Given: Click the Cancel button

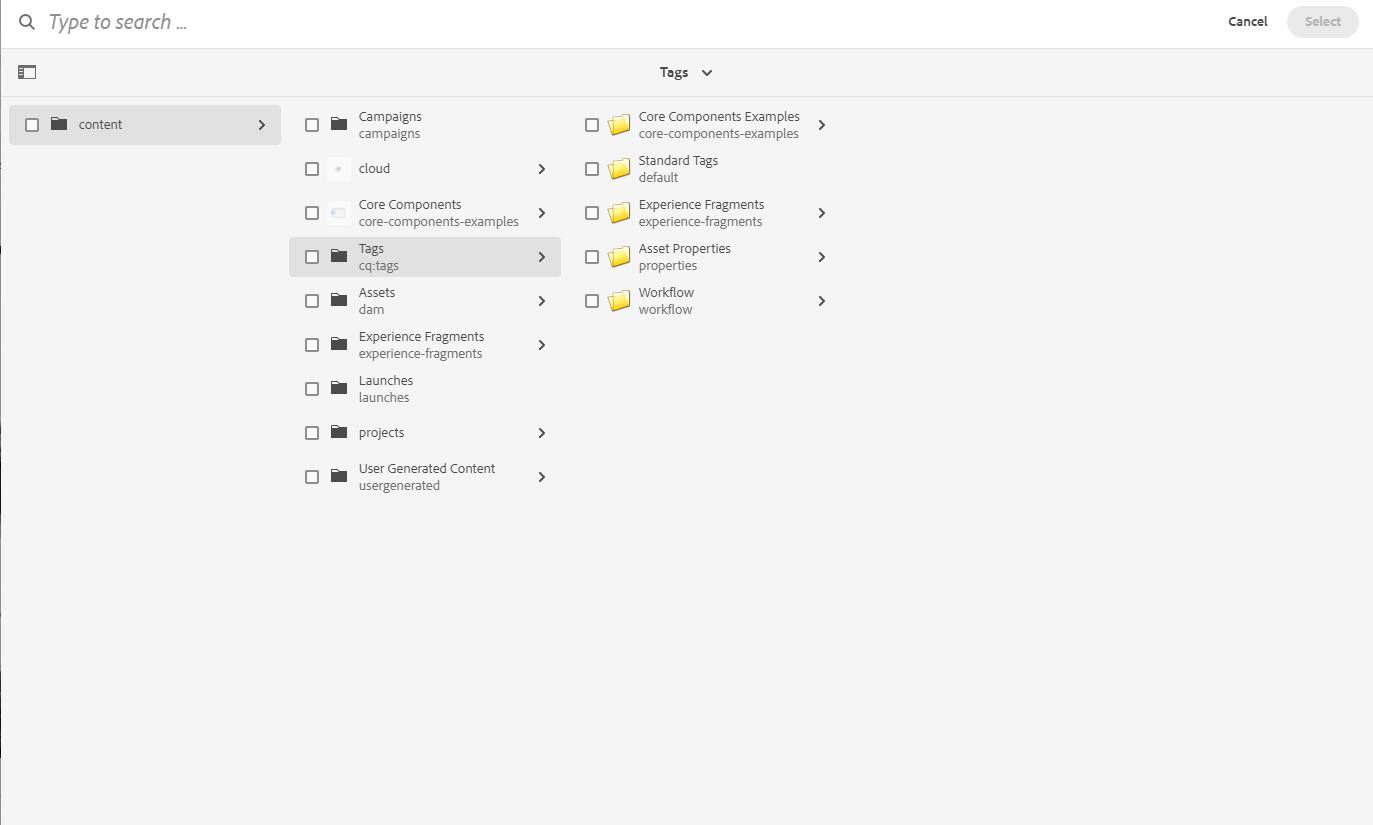Looking at the screenshot, I should click(1248, 22).
